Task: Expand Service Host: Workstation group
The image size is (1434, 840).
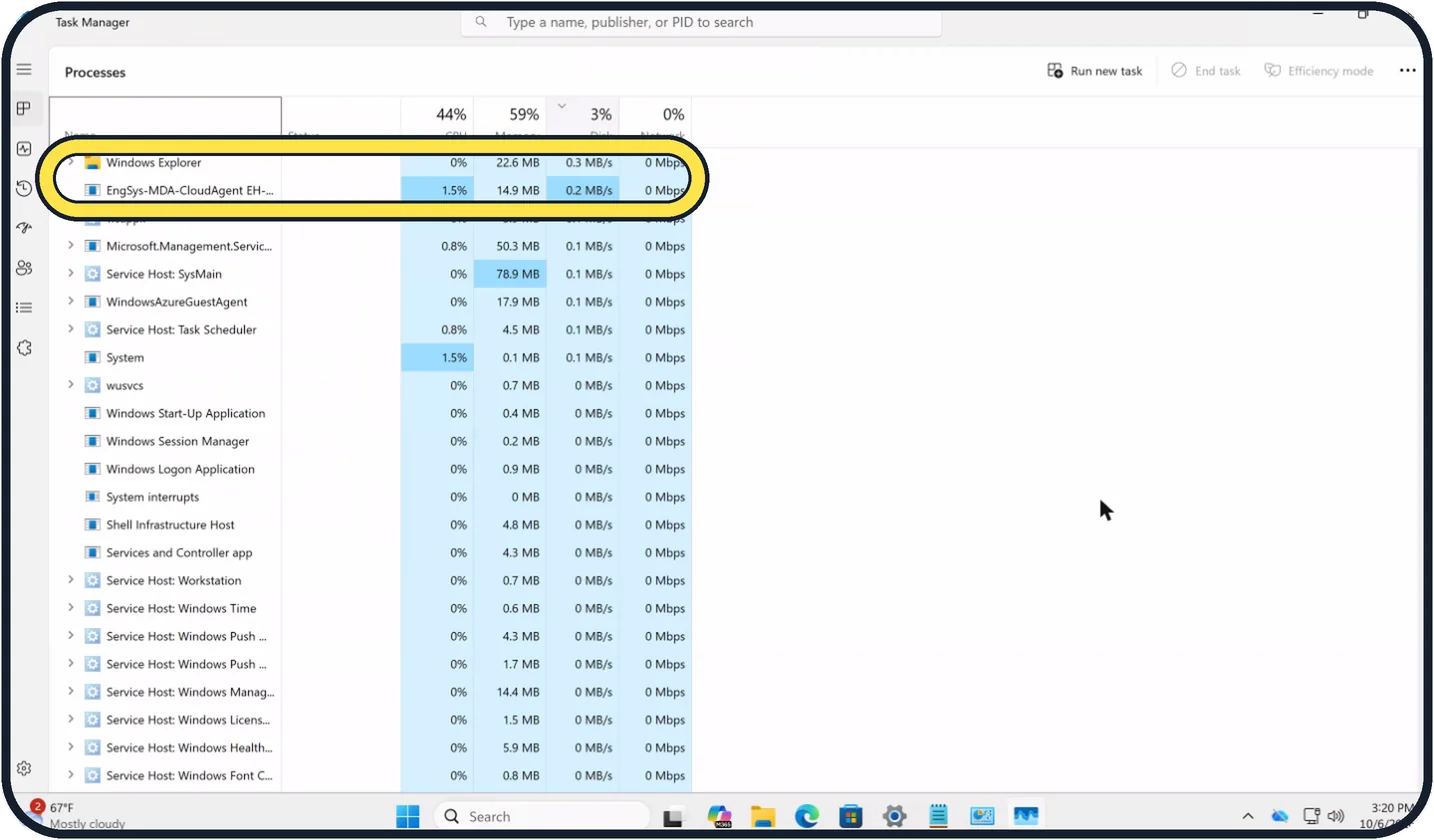Action: click(70, 580)
